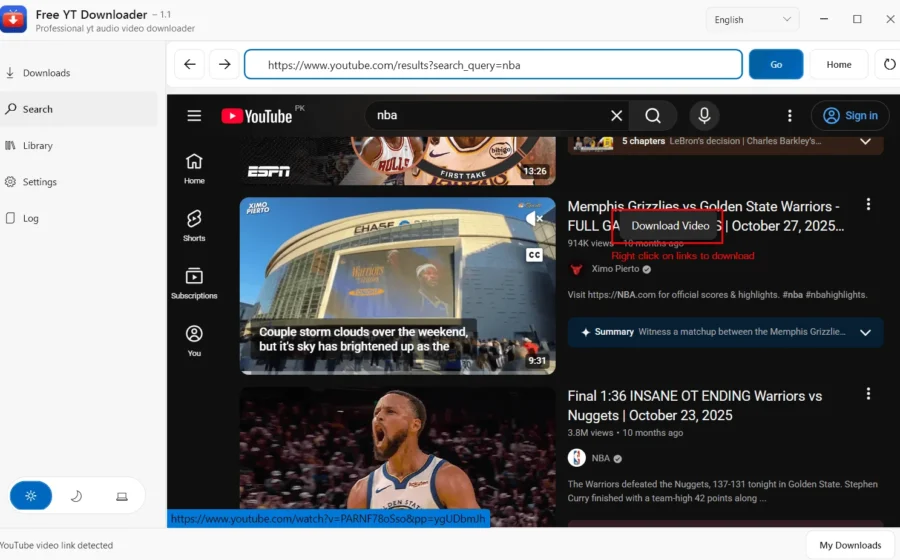Click the Home button in toolbar
The width and height of the screenshot is (900, 560).
pyautogui.click(x=839, y=64)
